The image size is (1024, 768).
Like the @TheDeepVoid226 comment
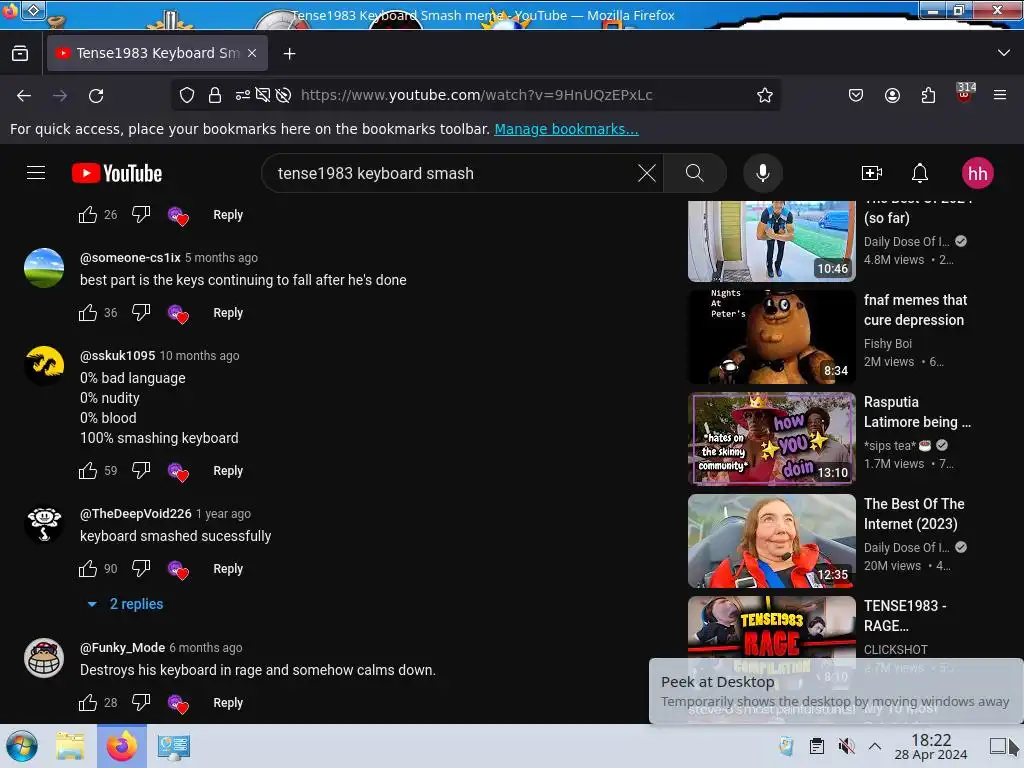coord(88,569)
